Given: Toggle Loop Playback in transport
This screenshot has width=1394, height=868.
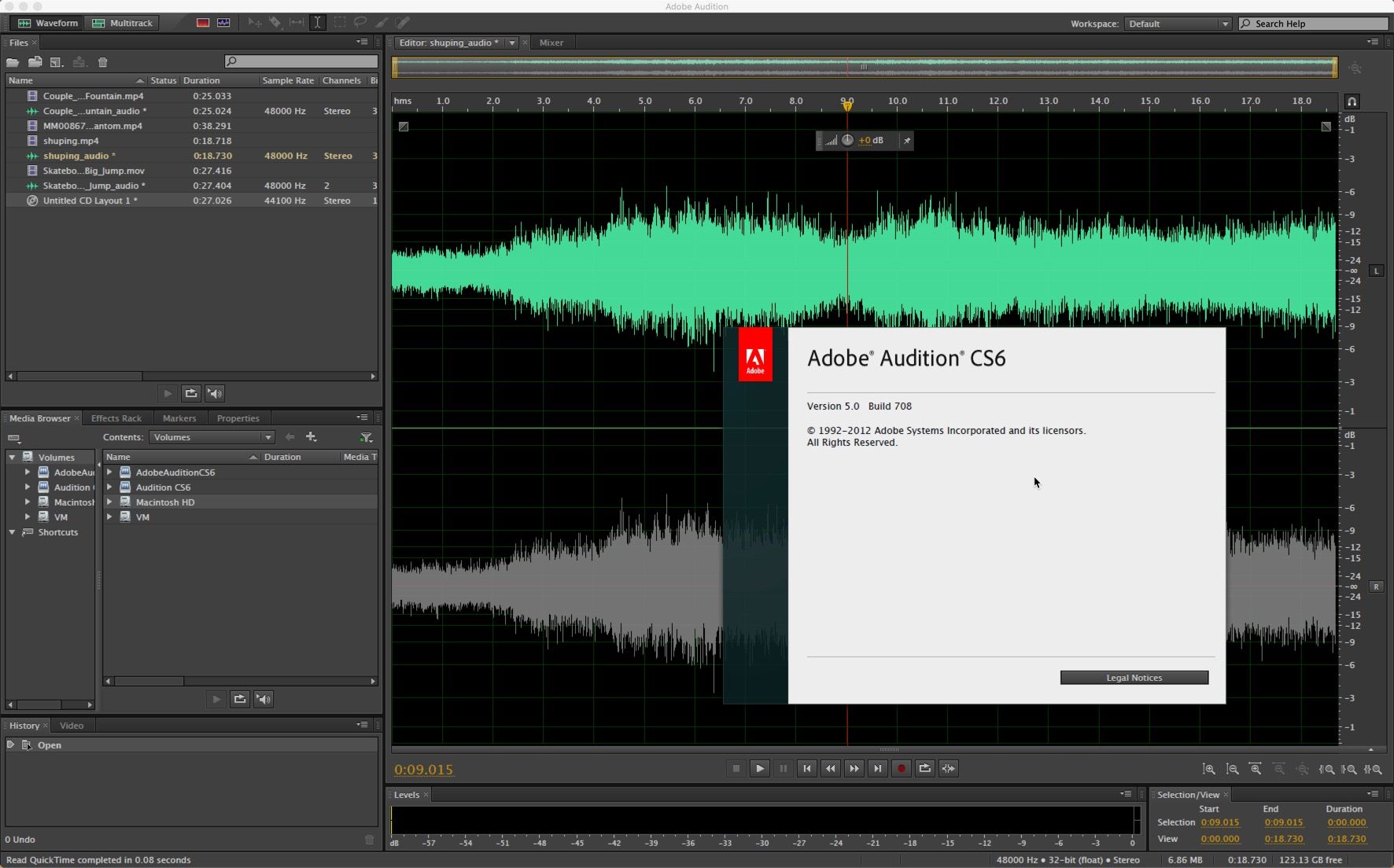Looking at the screenshot, I should (924, 769).
